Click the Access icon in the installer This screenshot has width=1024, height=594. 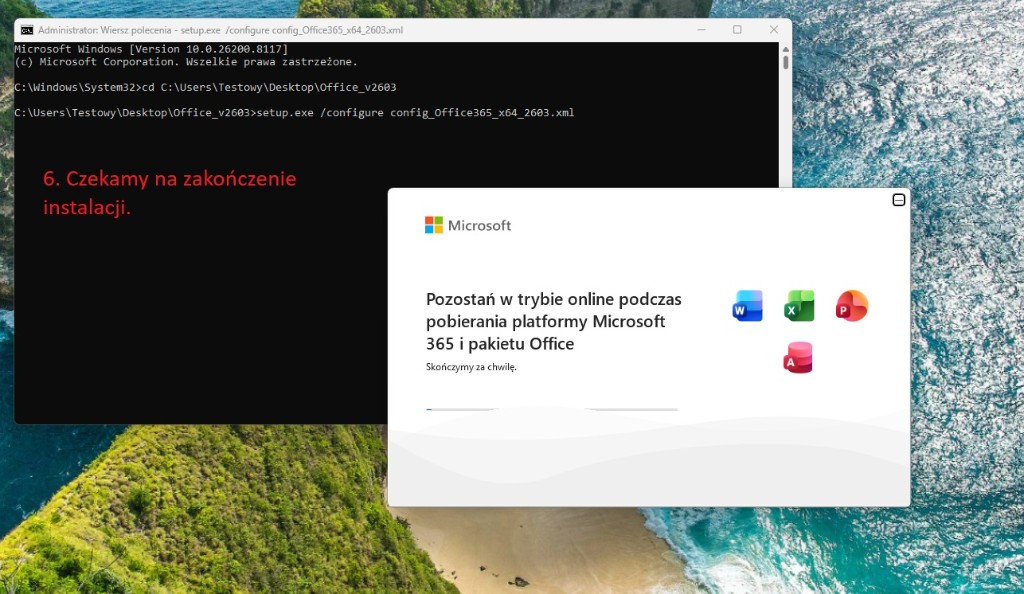coord(798,357)
